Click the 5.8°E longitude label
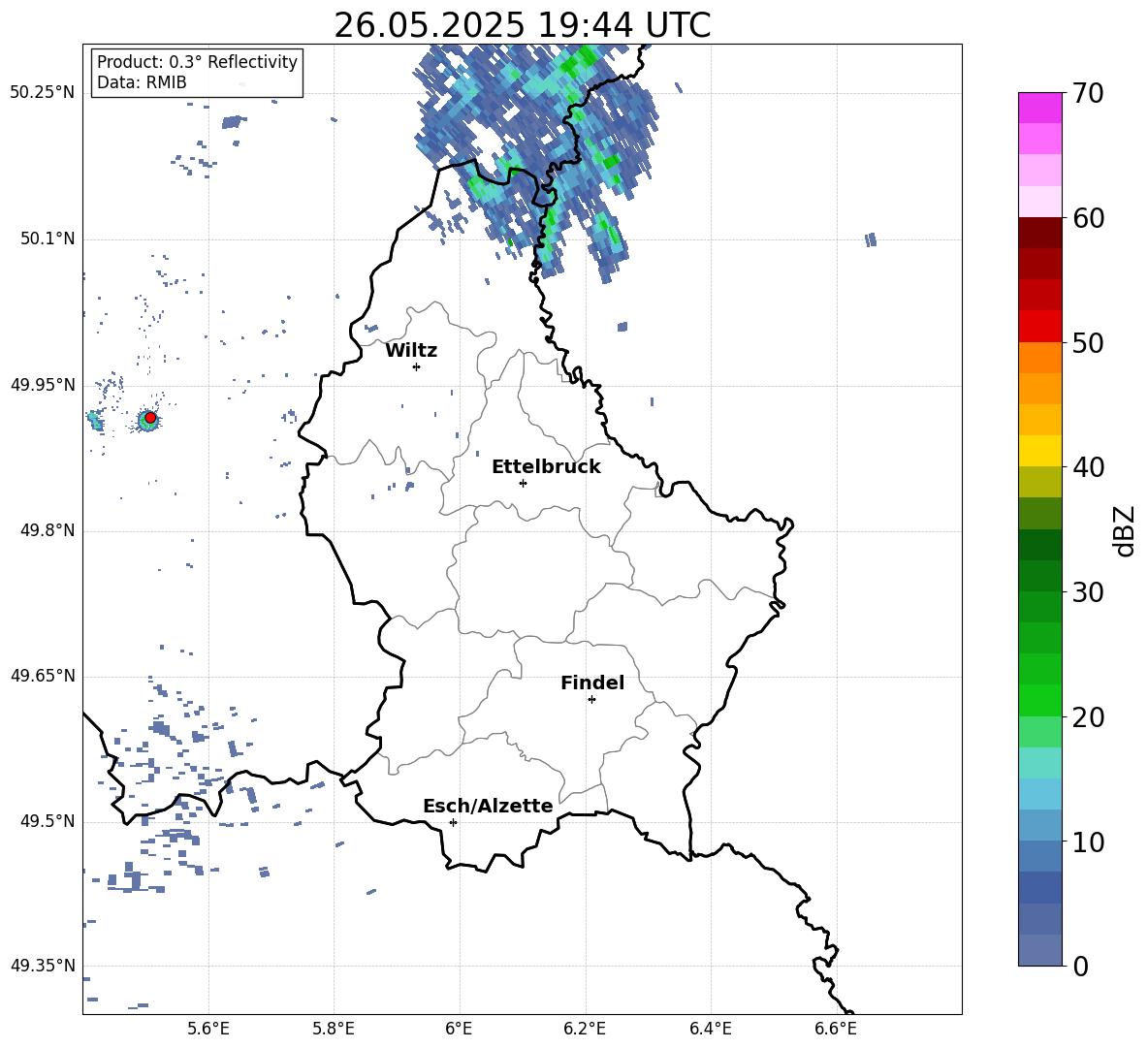 pyautogui.click(x=334, y=1030)
